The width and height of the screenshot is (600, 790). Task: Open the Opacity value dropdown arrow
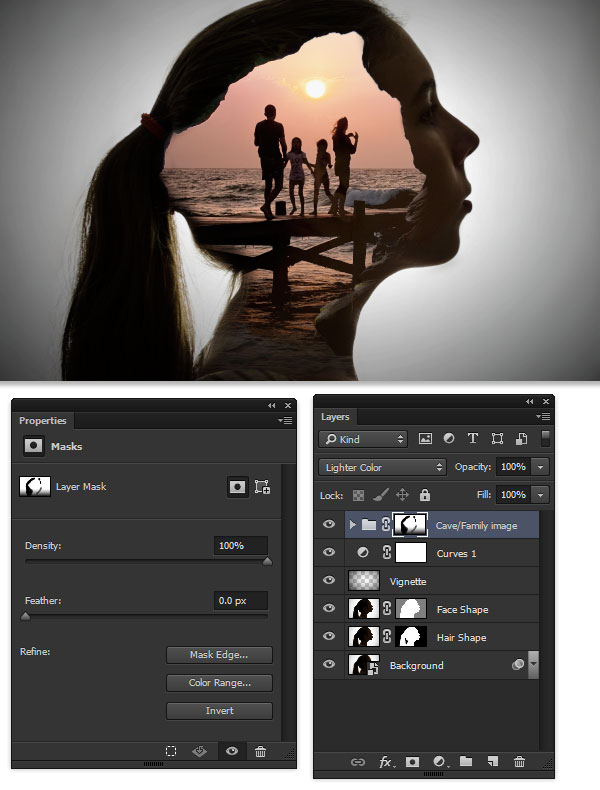tap(541, 467)
